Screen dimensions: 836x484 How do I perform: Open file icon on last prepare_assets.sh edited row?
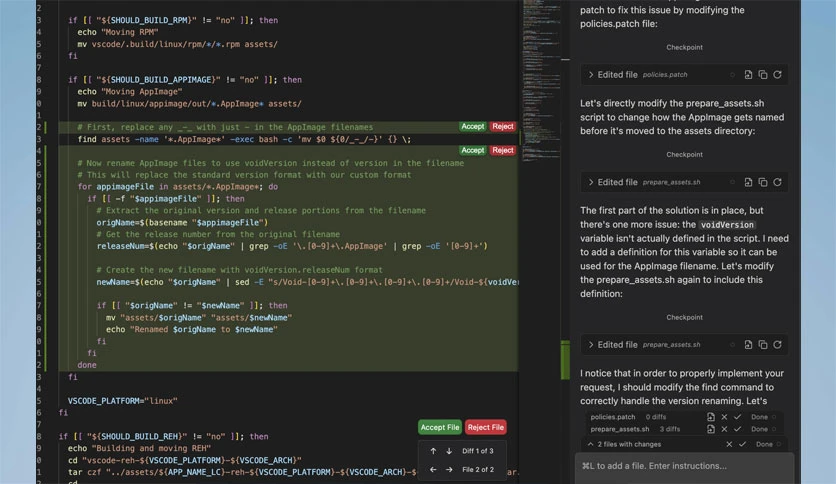[748, 345]
